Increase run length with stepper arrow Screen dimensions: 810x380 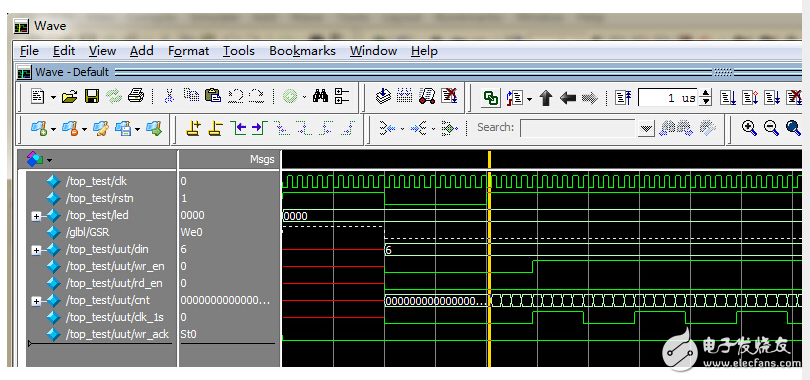point(707,94)
